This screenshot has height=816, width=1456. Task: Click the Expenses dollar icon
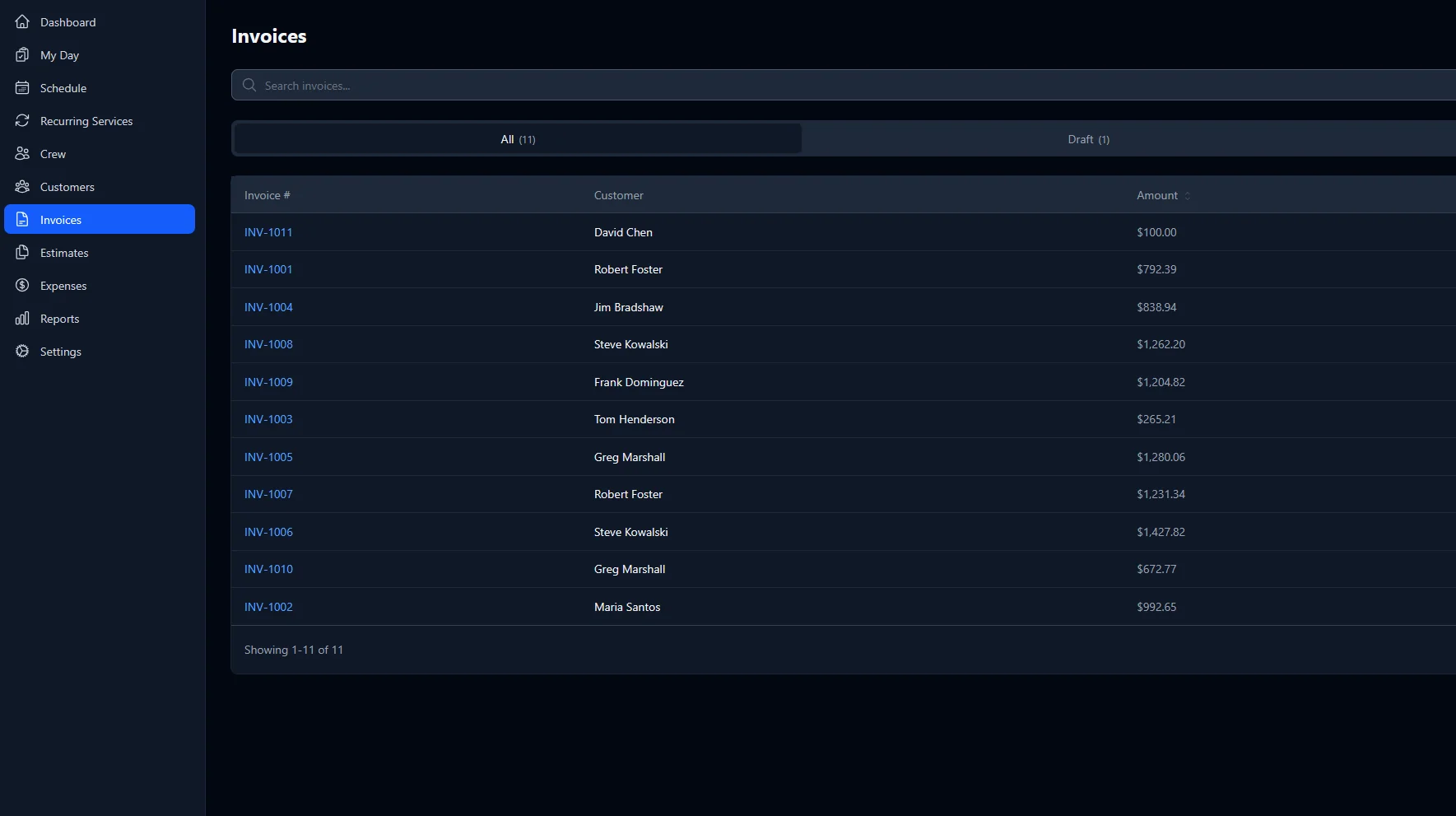22,286
